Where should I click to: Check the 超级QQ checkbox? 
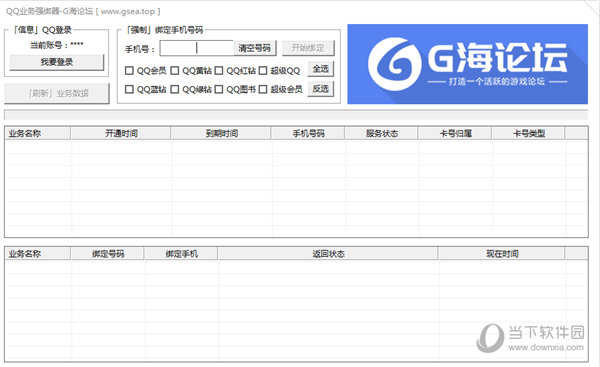(263, 70)
